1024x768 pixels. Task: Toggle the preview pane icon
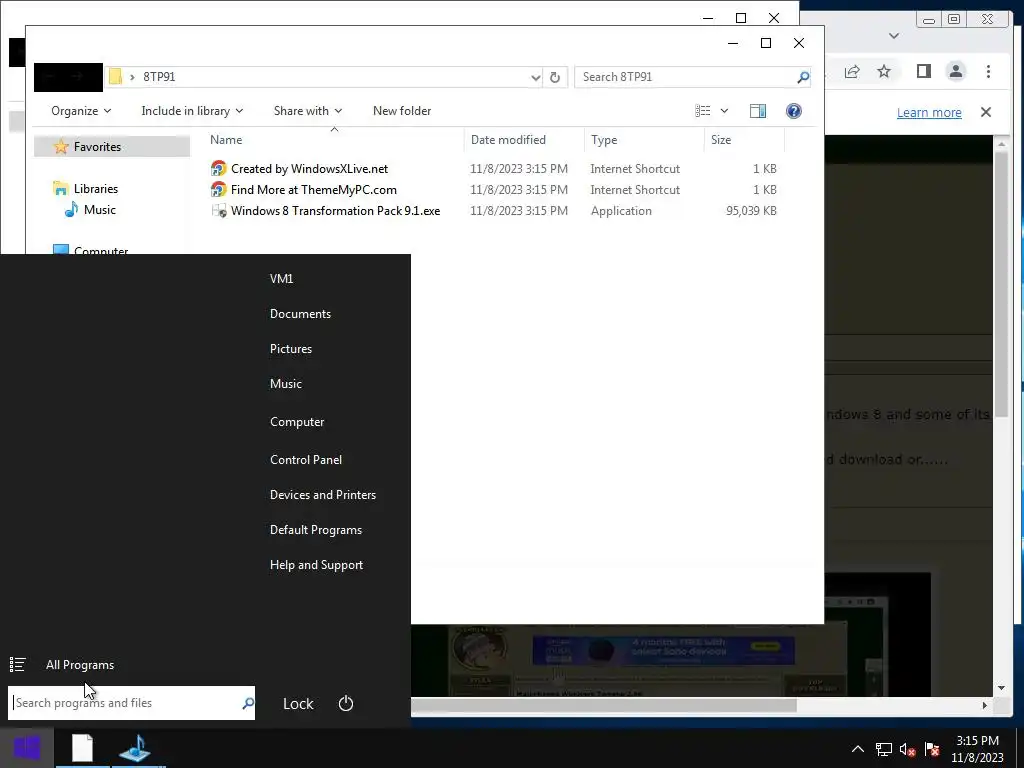(758, 111)
